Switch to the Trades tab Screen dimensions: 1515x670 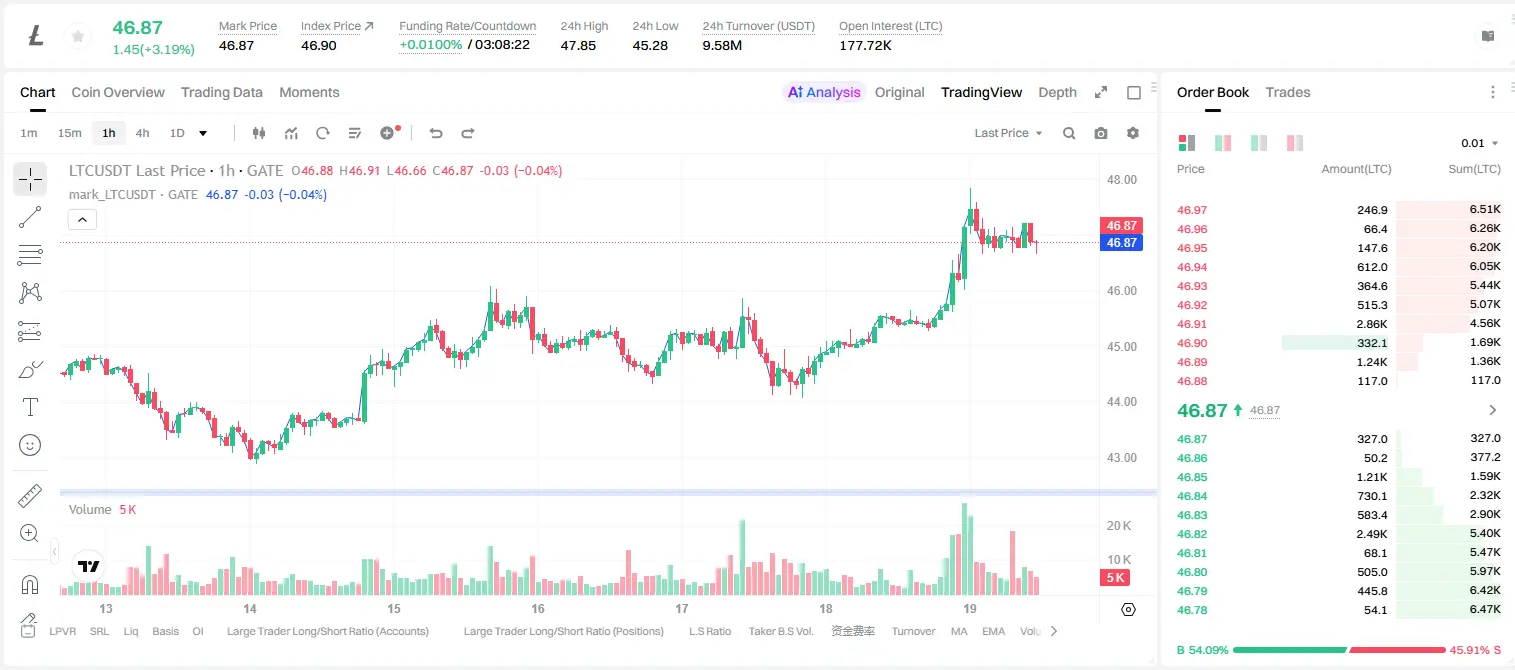pyautogui.click(x=1288, y=92)
